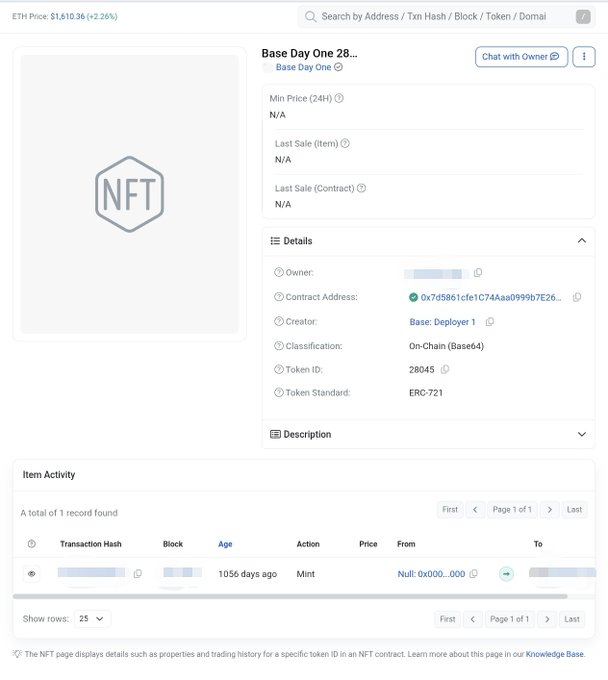The image size is (608, 680).
Task: Click the blurred owner address link
Action: point(436,274)
